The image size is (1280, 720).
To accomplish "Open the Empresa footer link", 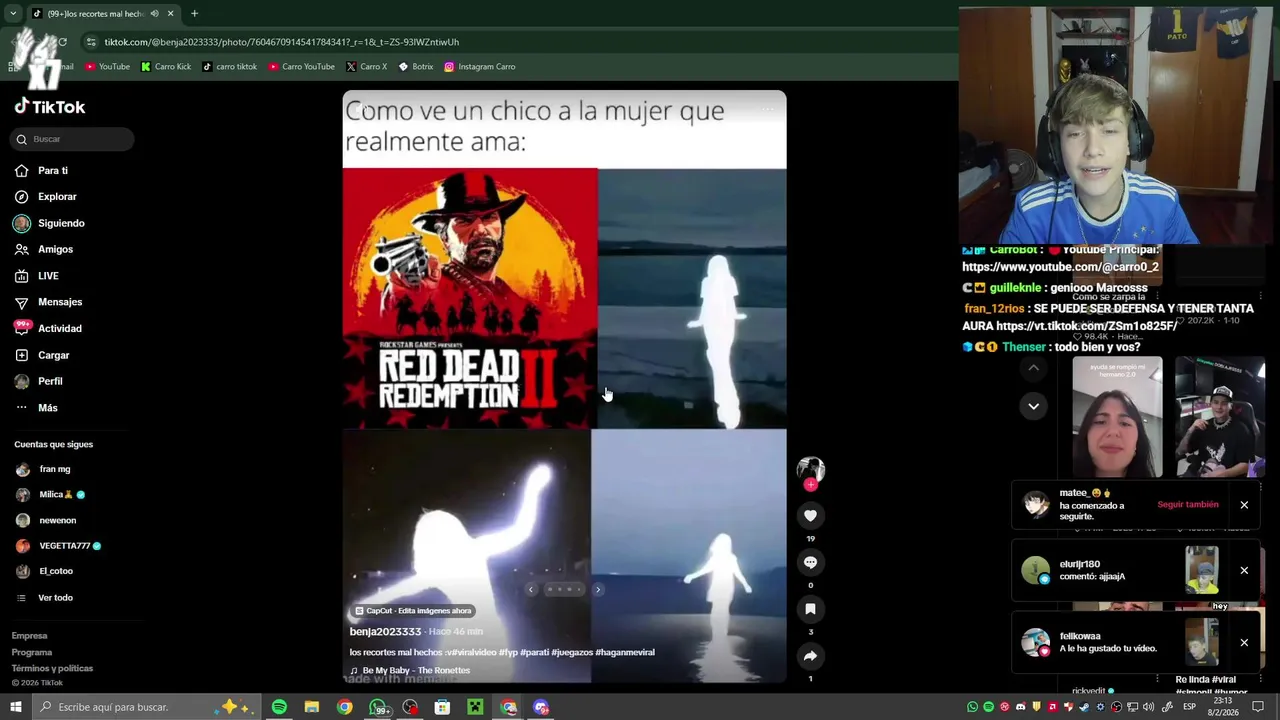I will pyautogui.click(x=29, y=636).
